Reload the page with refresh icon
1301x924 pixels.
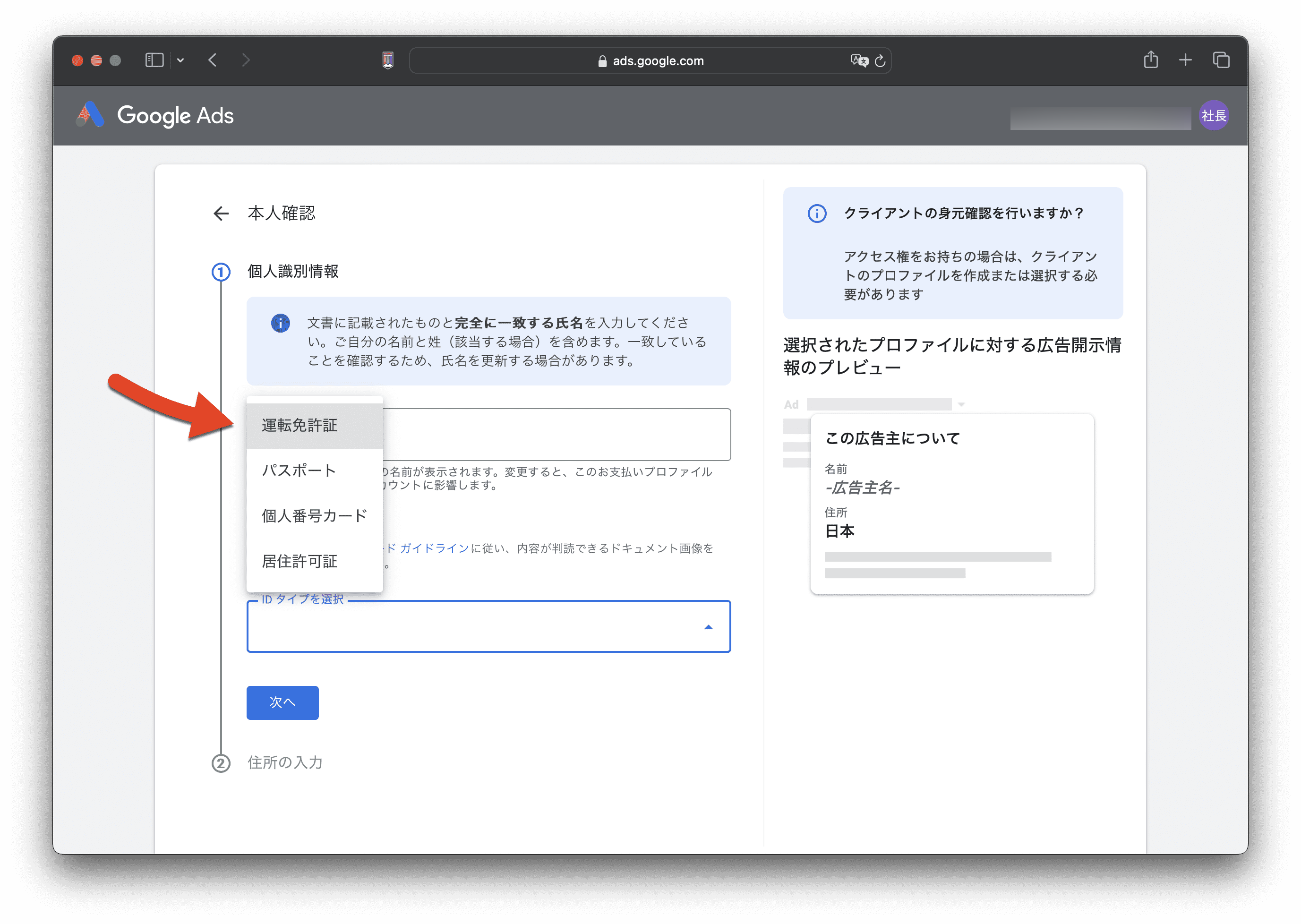880,60
